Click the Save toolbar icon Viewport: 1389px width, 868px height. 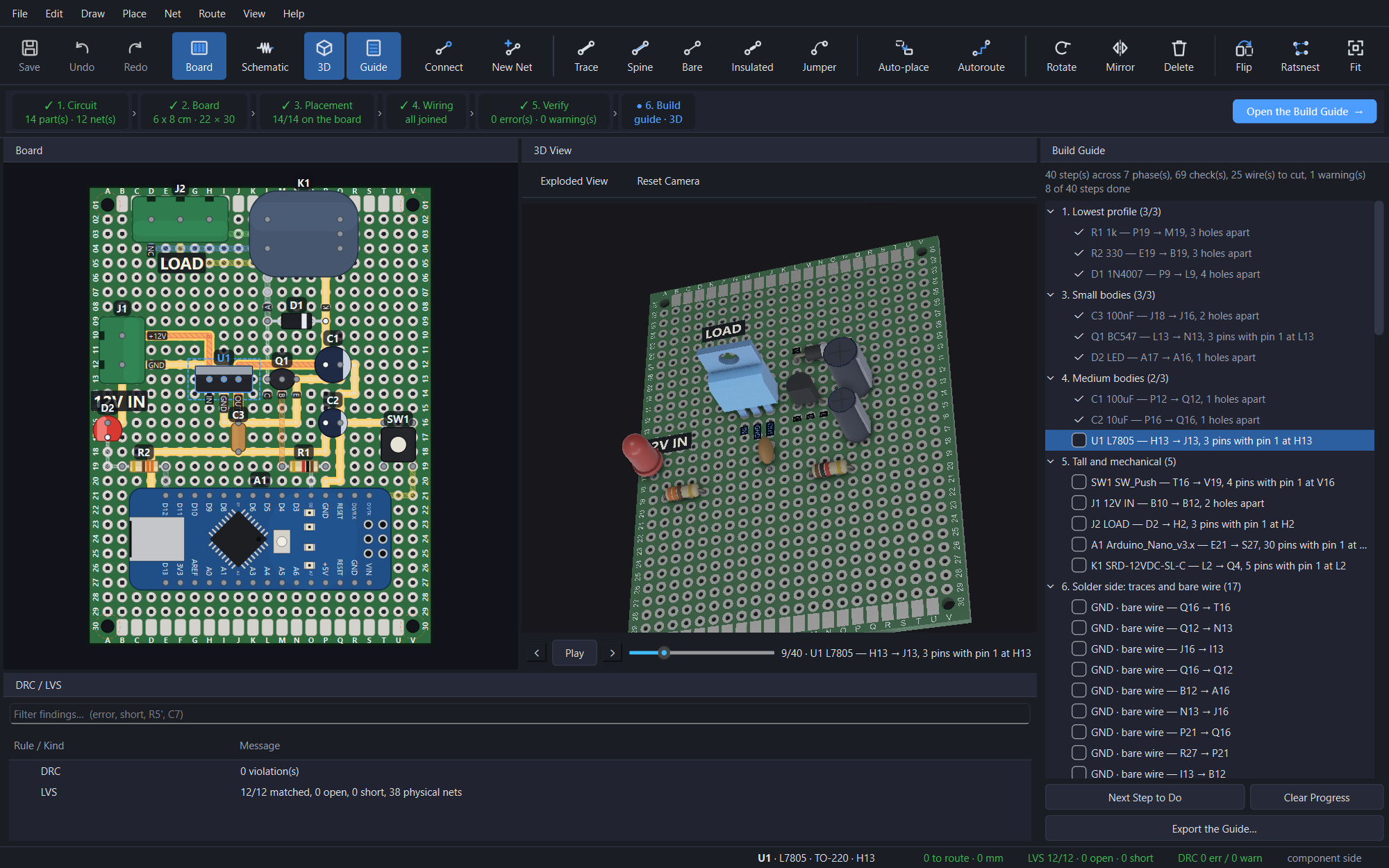pyautogui.click(x=29, y=56)
